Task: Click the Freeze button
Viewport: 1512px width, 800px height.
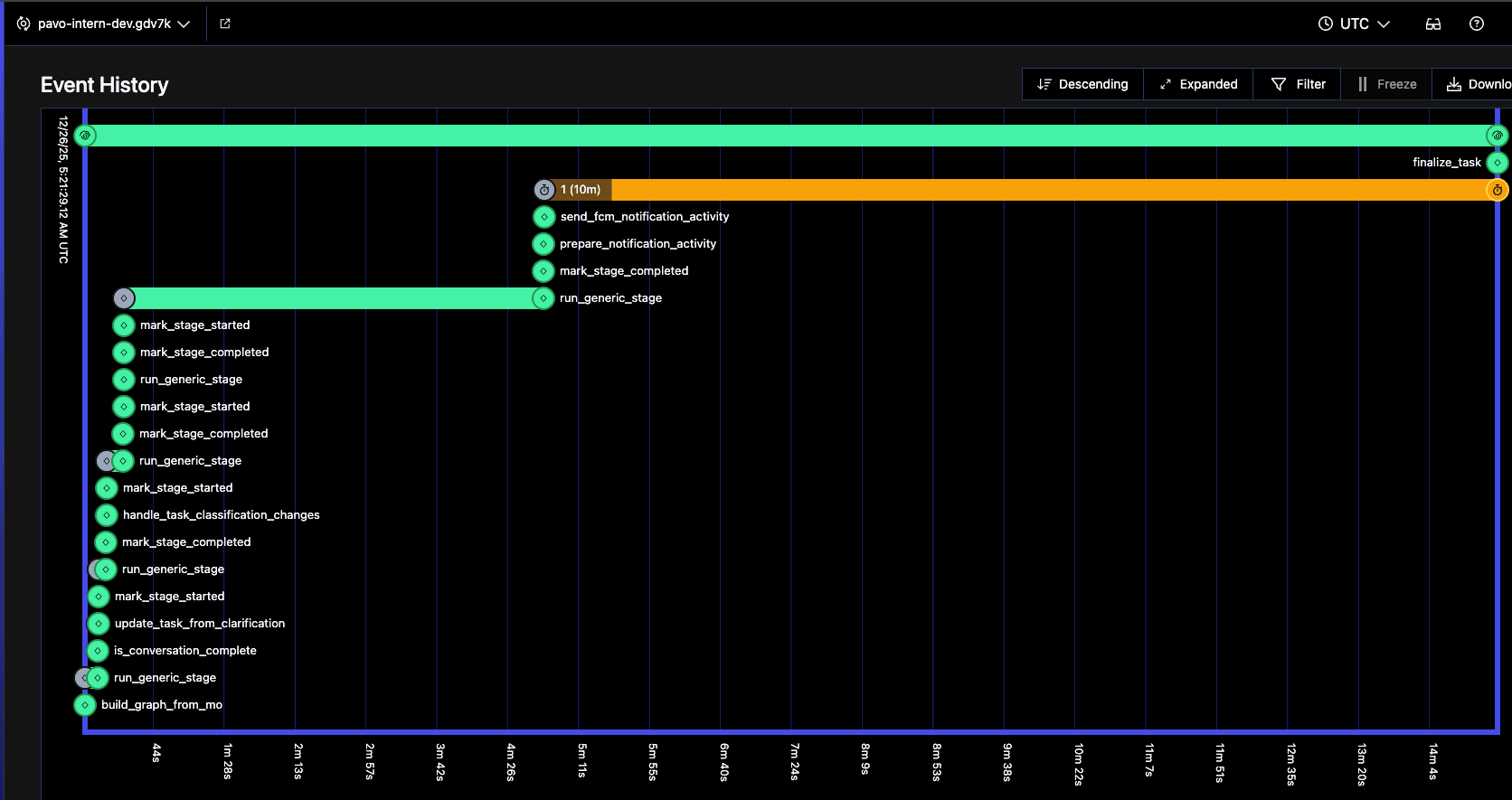Action: click(1386, 84)
